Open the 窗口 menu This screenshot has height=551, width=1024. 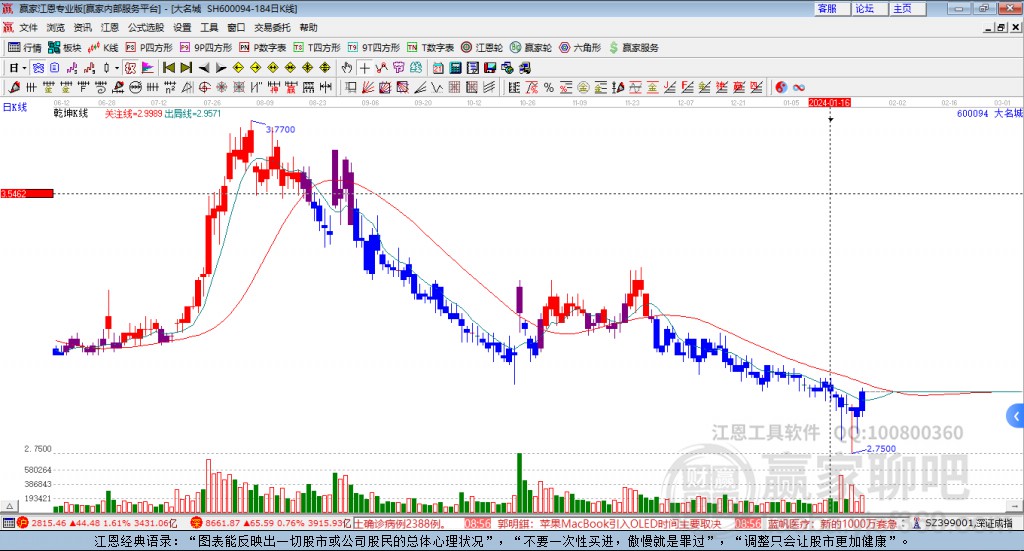(x=236, y=27)
